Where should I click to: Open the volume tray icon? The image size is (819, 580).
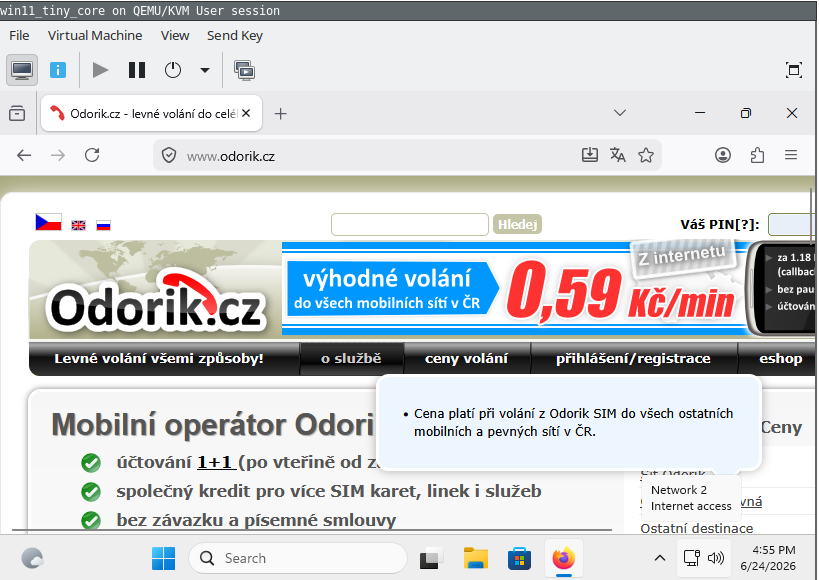pyautogui.click(x=716, y=558)
